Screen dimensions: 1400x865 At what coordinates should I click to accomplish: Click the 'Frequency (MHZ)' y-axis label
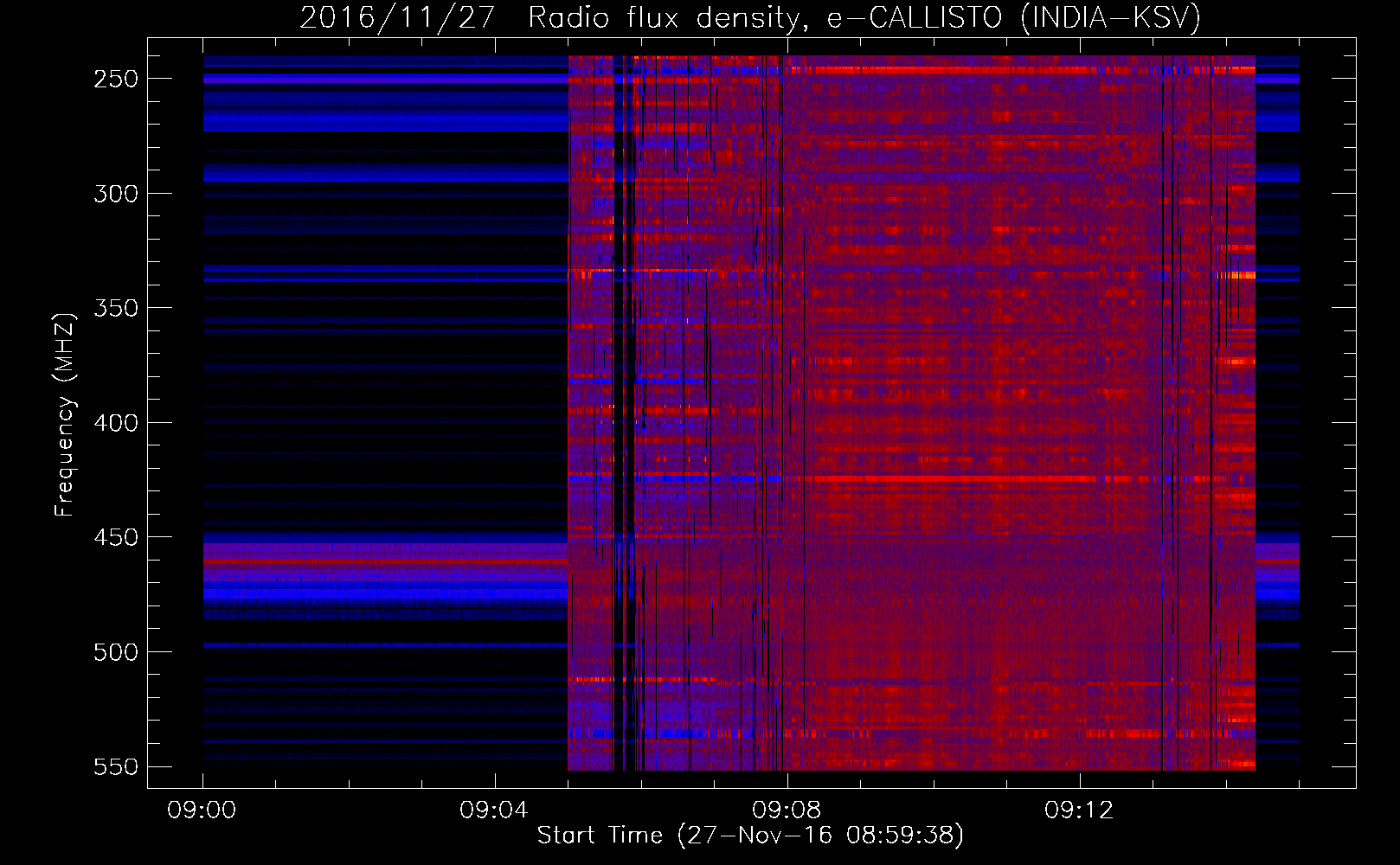pos(65,414)
